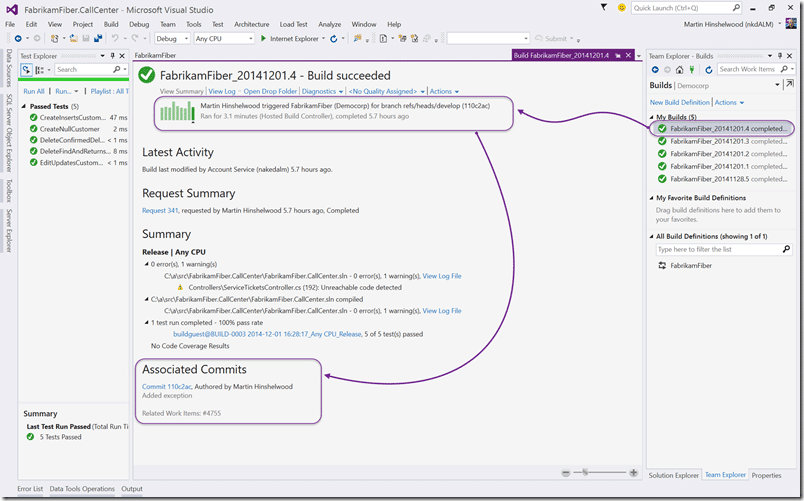Viewport: 804px width, 501px height.
Task: Click the zoom out minus icon in build summary
Action: [566, 473]
